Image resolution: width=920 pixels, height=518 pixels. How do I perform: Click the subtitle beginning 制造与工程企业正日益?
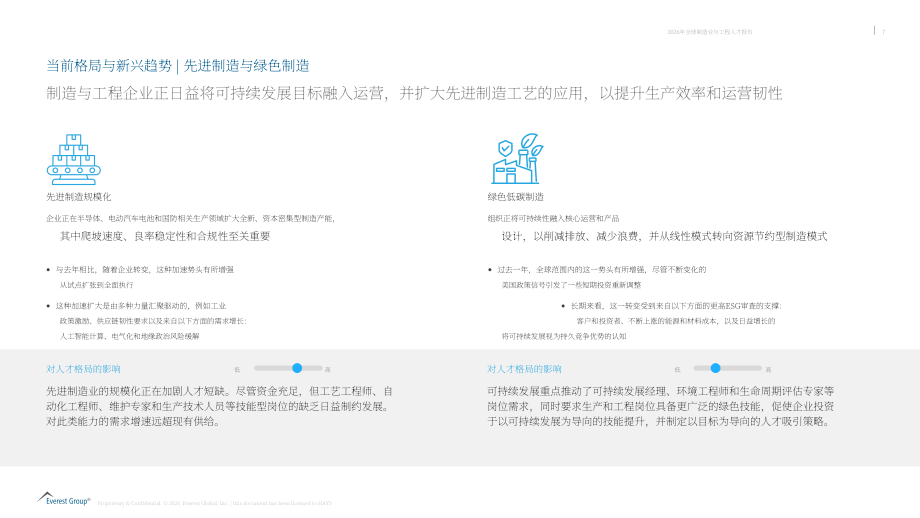click(x=414, y=93)
